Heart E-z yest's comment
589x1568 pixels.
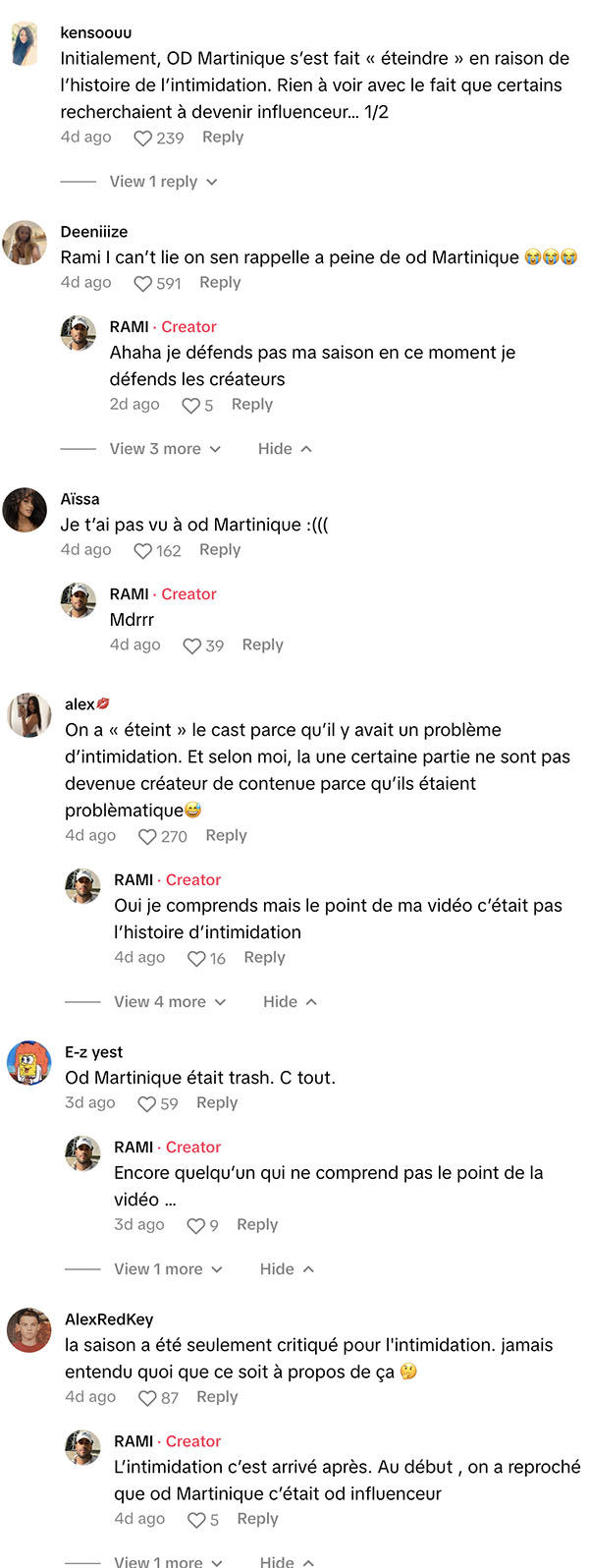coord(147,1104)
